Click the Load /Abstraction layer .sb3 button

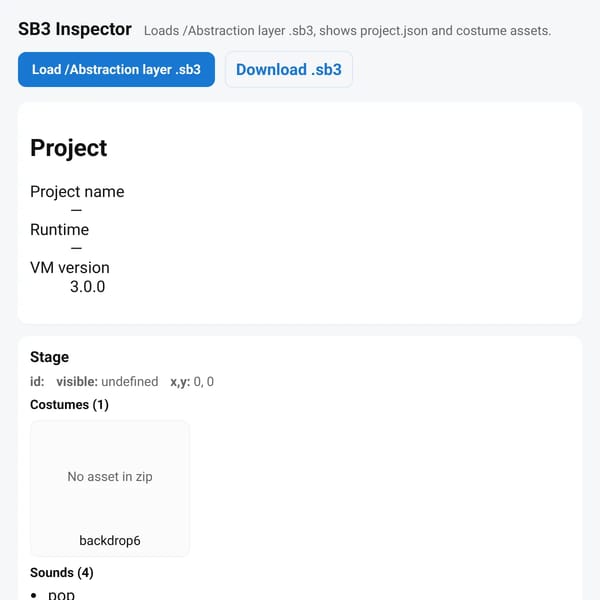(116, 70)
